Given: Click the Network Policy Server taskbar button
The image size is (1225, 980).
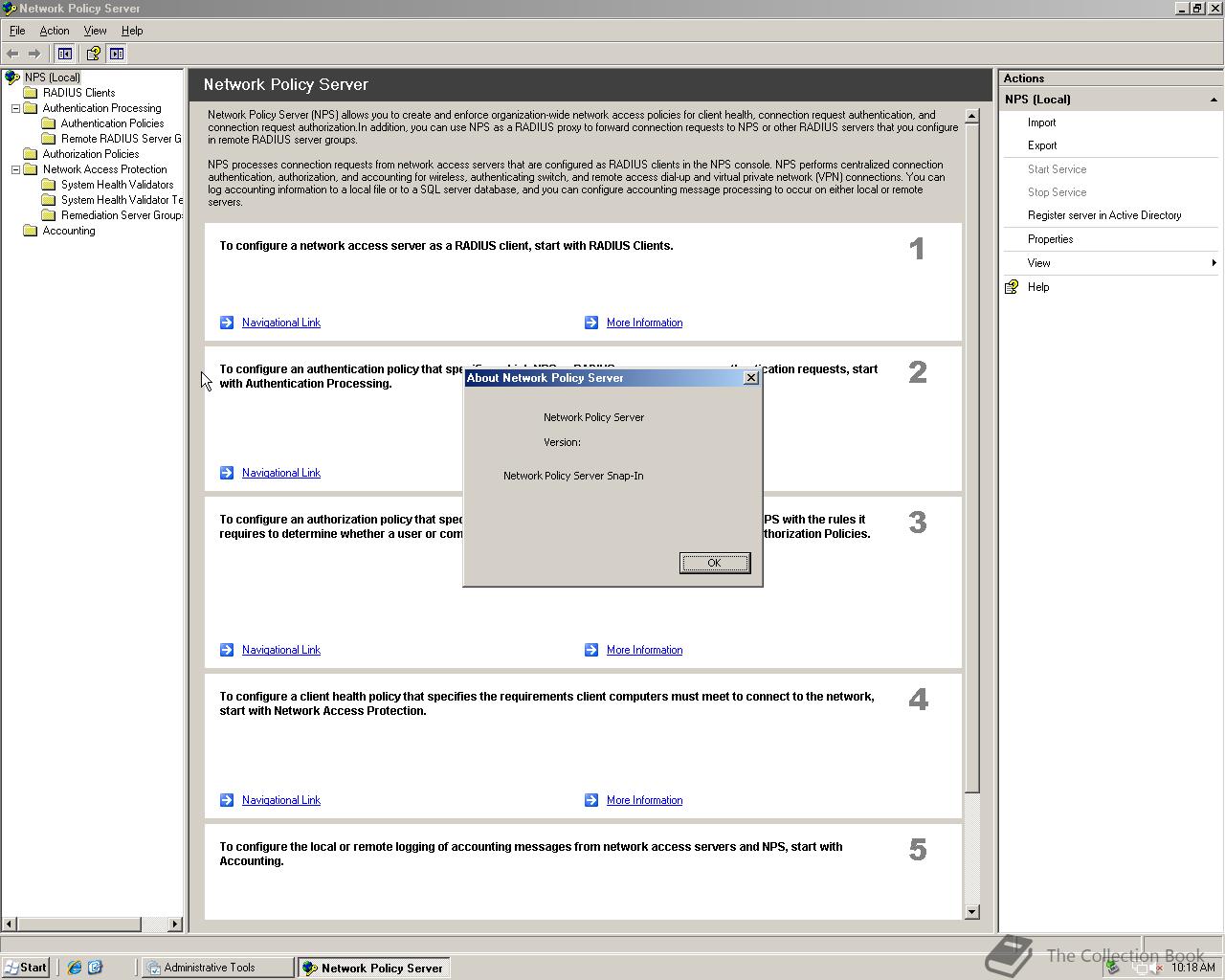Looking at the screenshot, I should tap(373, 968).
